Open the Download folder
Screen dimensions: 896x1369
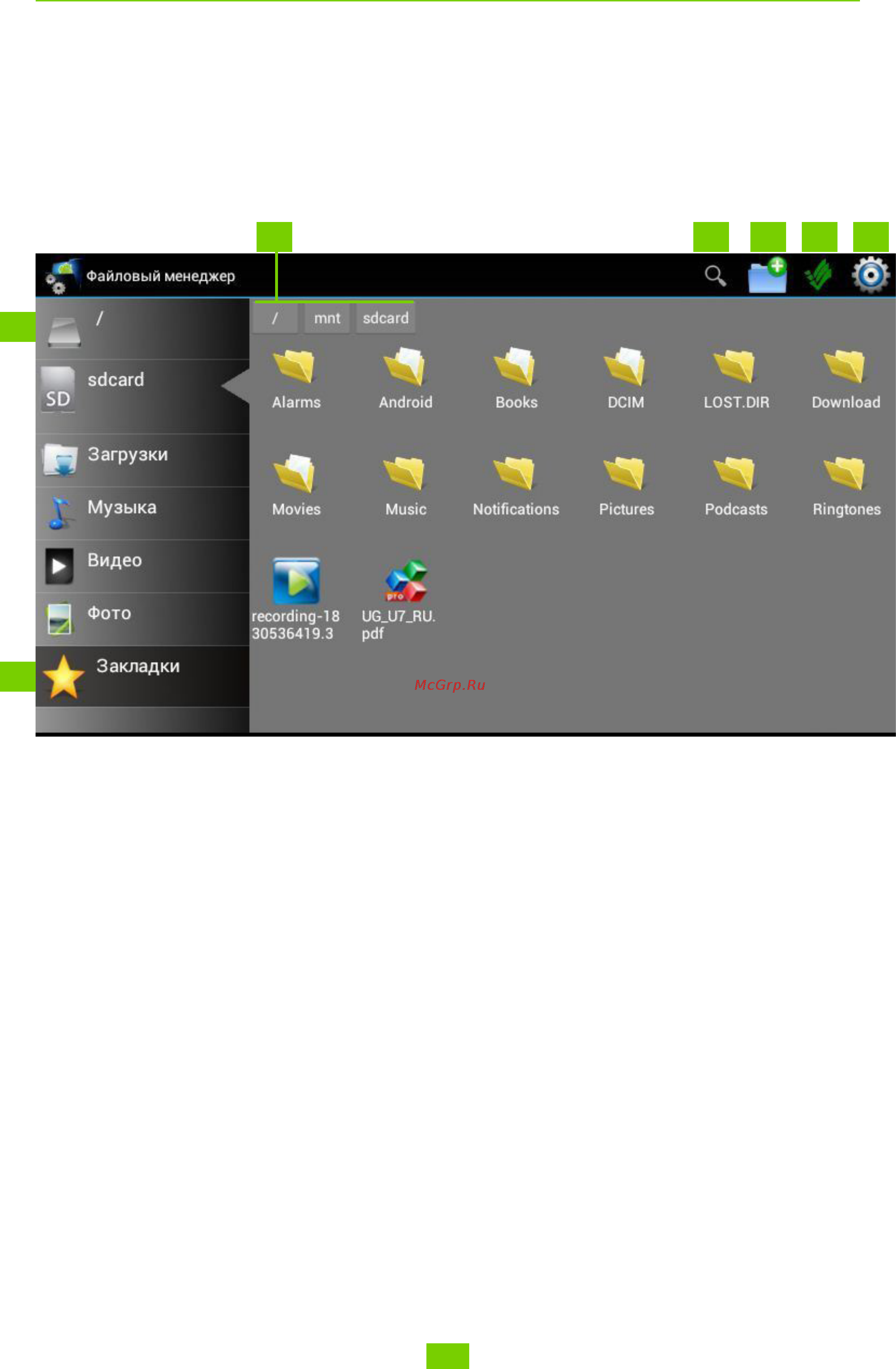point(845,379)
